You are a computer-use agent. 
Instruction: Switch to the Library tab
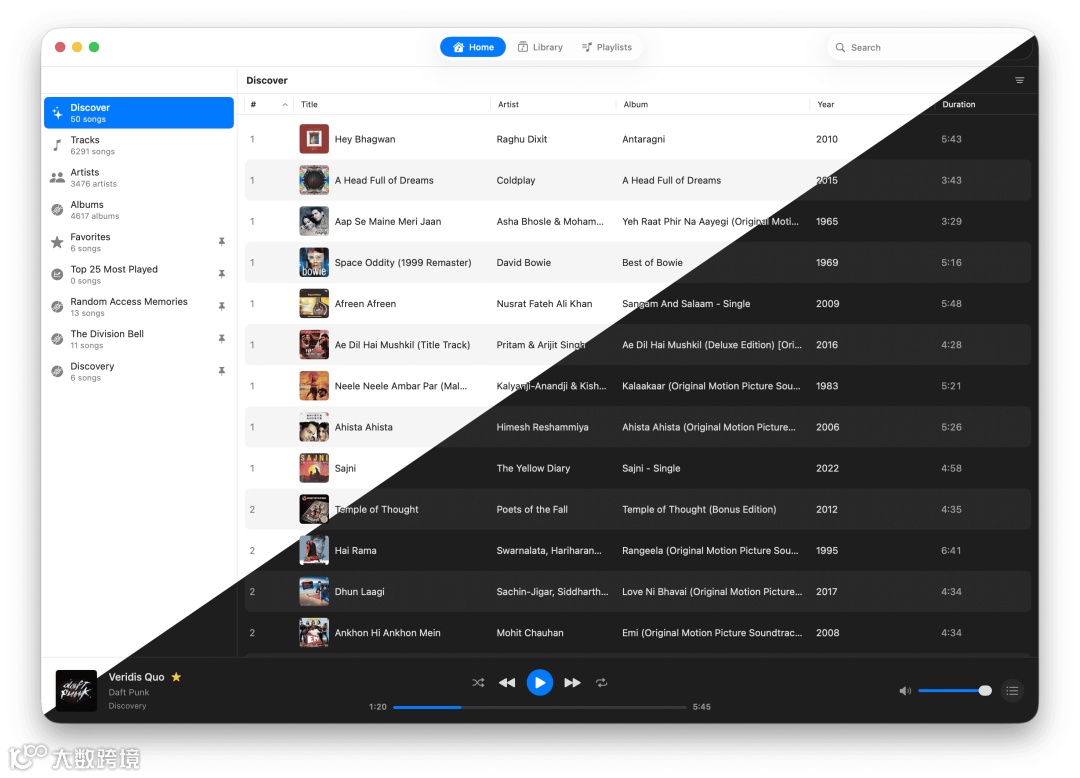click(x=540, y=47)
